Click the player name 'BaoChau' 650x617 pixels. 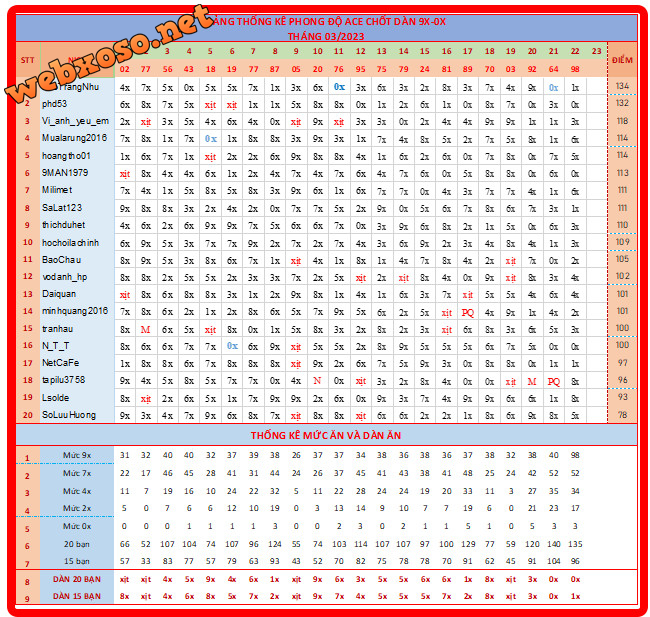(x=61, y=260)
